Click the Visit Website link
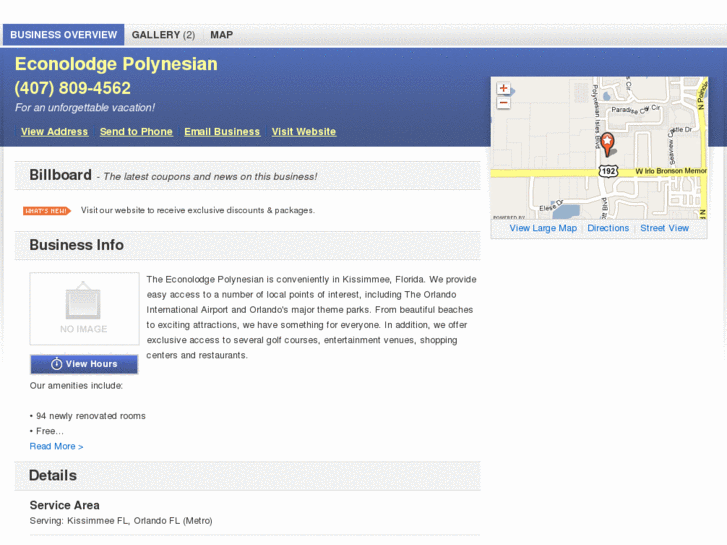The image size is (727, 545). click(304, 132)
